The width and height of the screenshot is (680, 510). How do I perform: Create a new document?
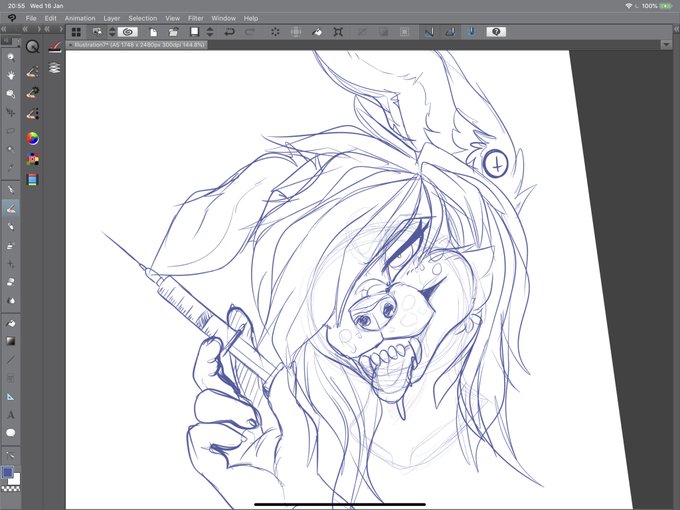(x=153, y=32)
